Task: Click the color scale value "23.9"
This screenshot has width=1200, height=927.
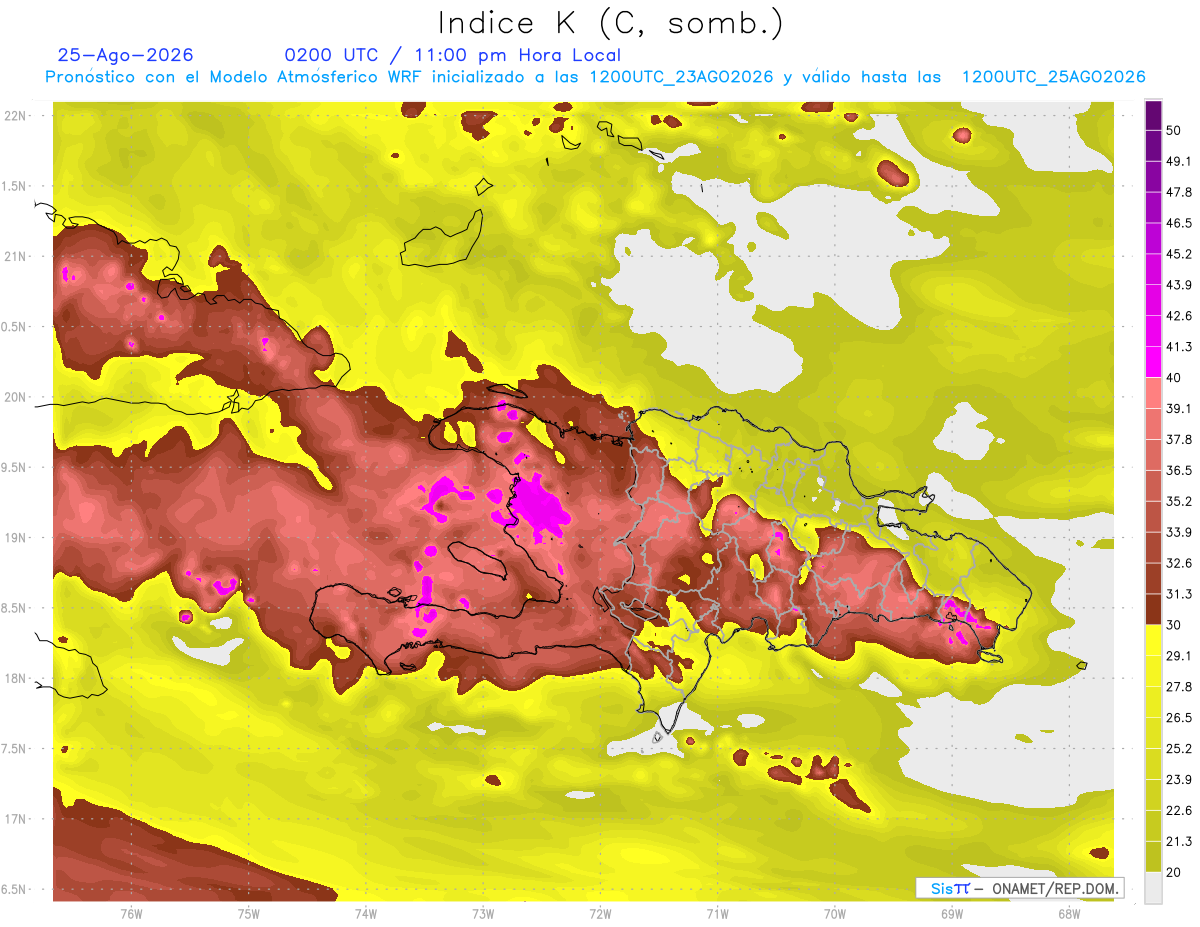Action: tap(1179, 779)
